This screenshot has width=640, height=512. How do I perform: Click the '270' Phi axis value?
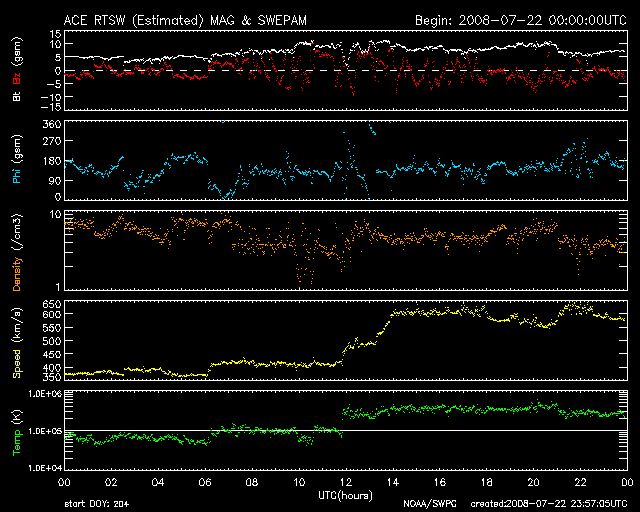pos(52,141)
